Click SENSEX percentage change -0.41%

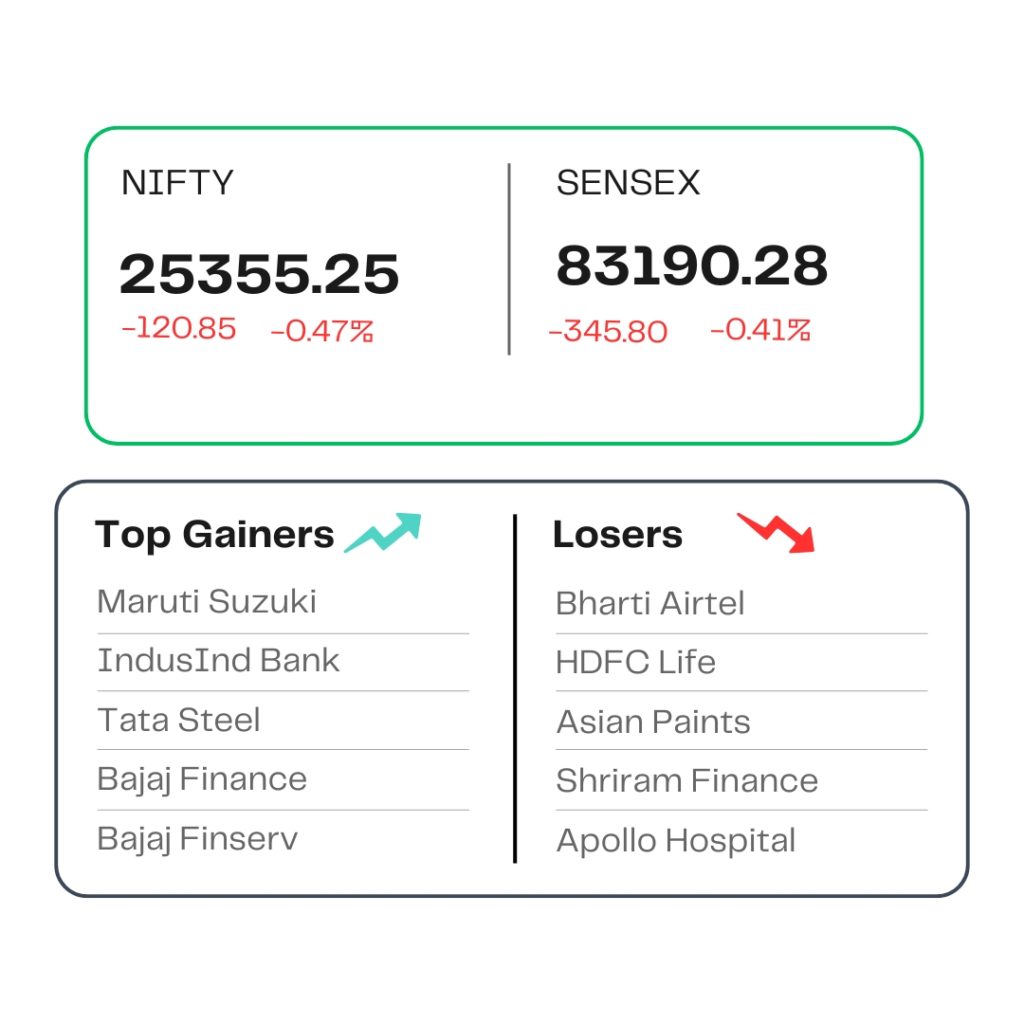(x=761, y=330)
